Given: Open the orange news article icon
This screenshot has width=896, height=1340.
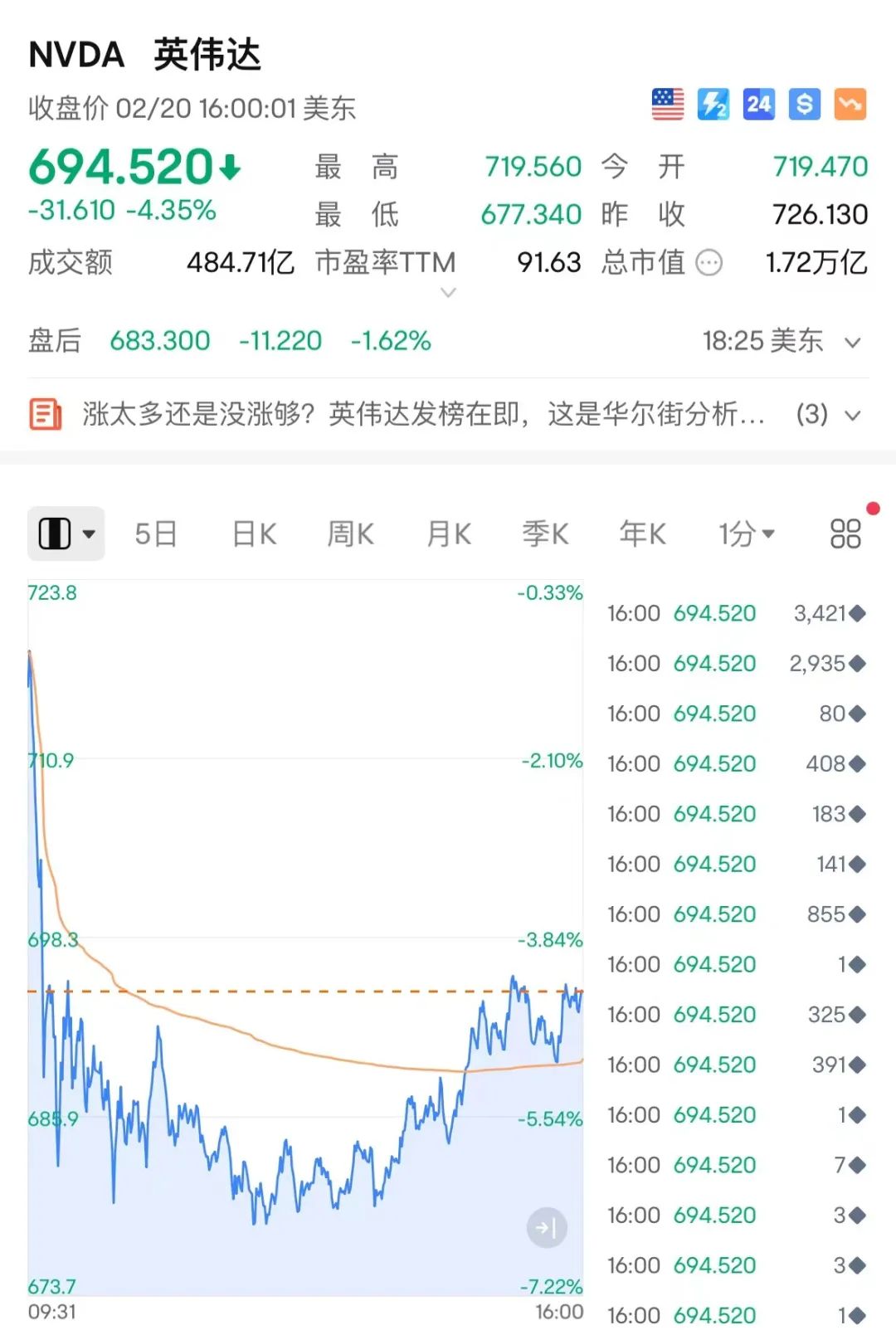Looking at the screenshot, I should (46, 414).
